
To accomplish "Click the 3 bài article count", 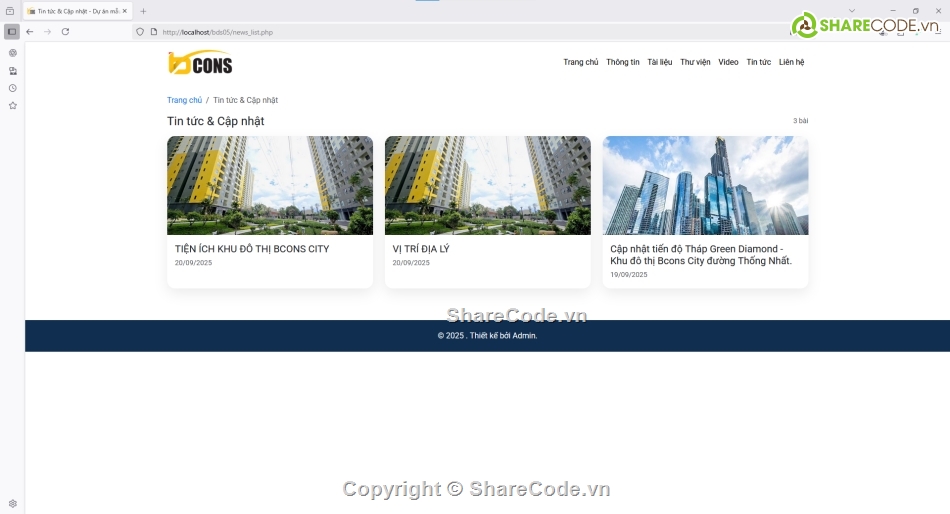I will tap(800, 121).
